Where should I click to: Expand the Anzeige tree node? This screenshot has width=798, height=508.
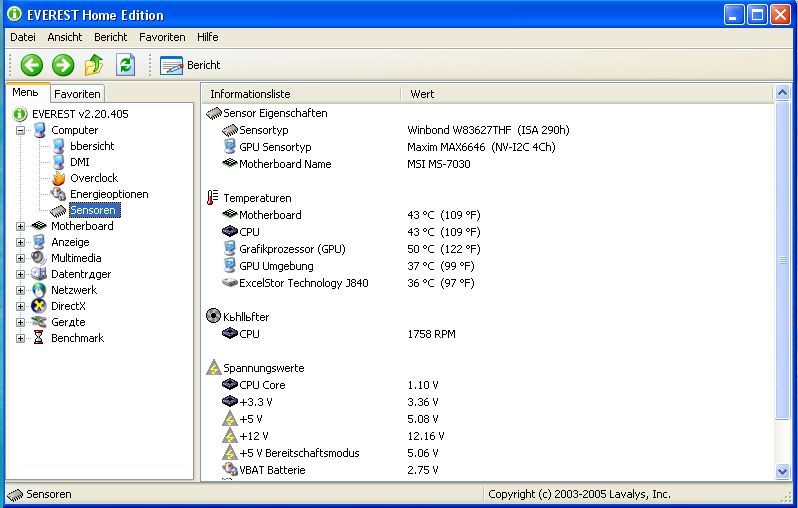click(x=20, y=242)
